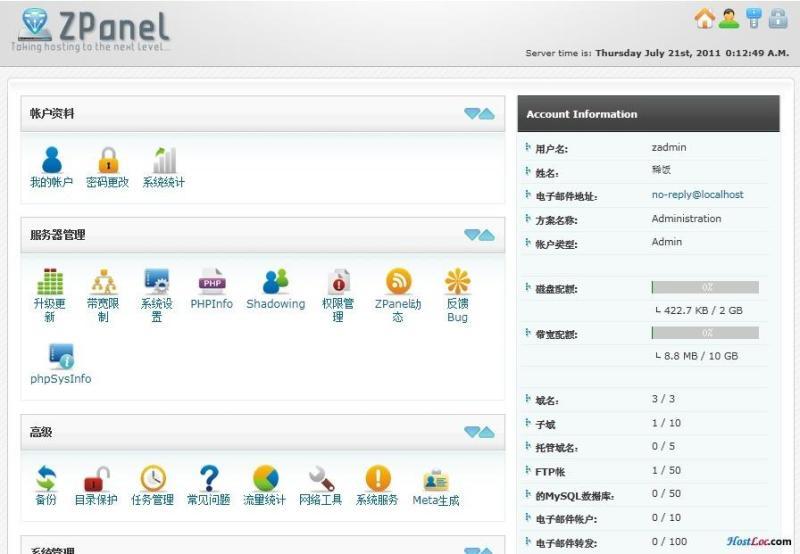Open the 系统统计 chart icon
Image resolution: width=800 pixels, height=554 pixels.
[x=164, y=160]
